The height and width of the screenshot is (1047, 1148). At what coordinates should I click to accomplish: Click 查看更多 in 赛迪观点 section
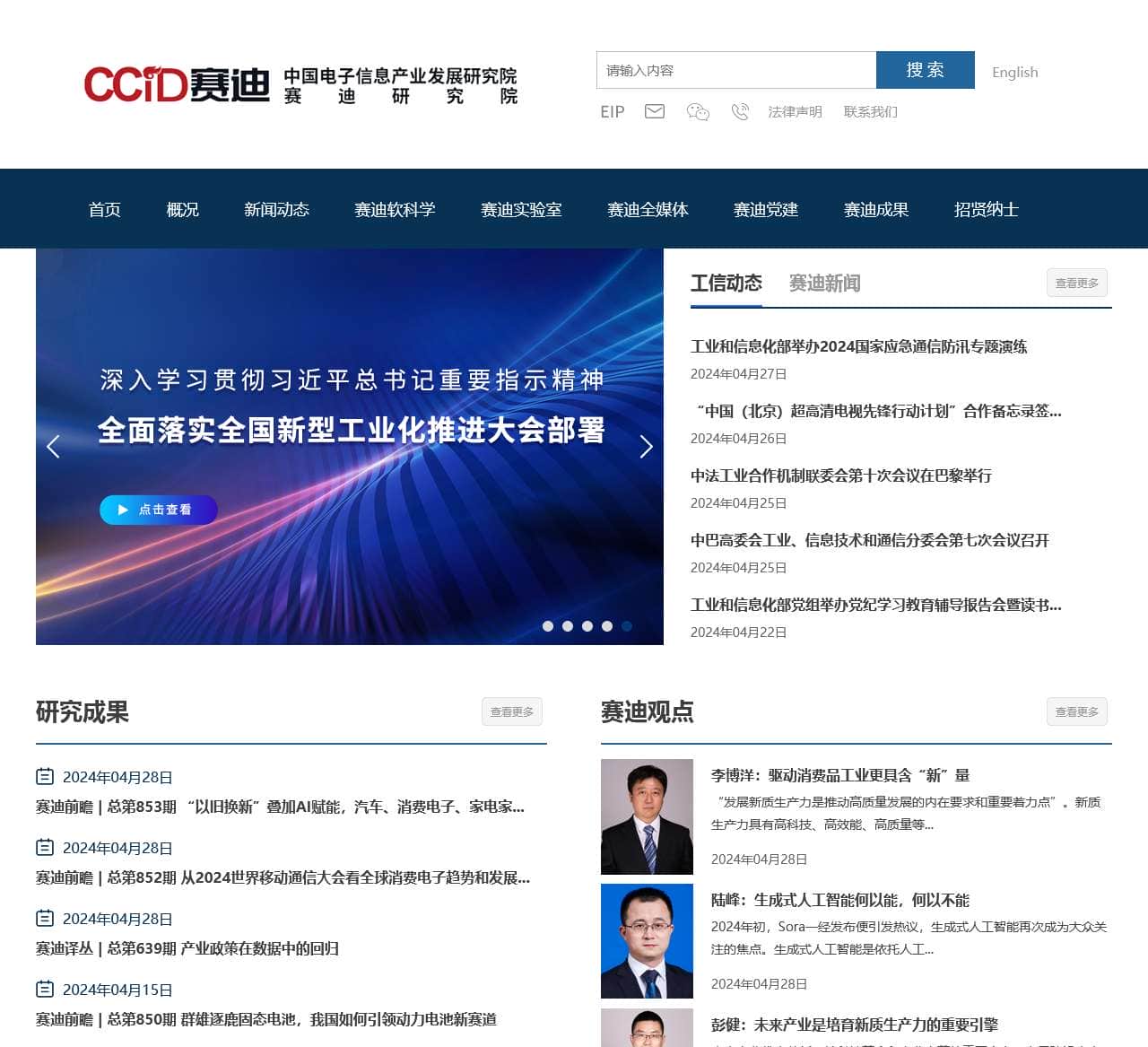pyautogui.click(x=1077, y=711)
